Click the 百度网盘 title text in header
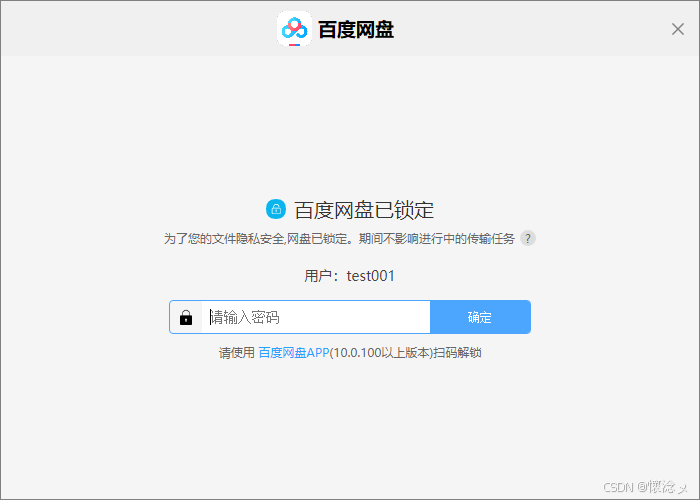700x500 pixels. (x=356, y=30)
